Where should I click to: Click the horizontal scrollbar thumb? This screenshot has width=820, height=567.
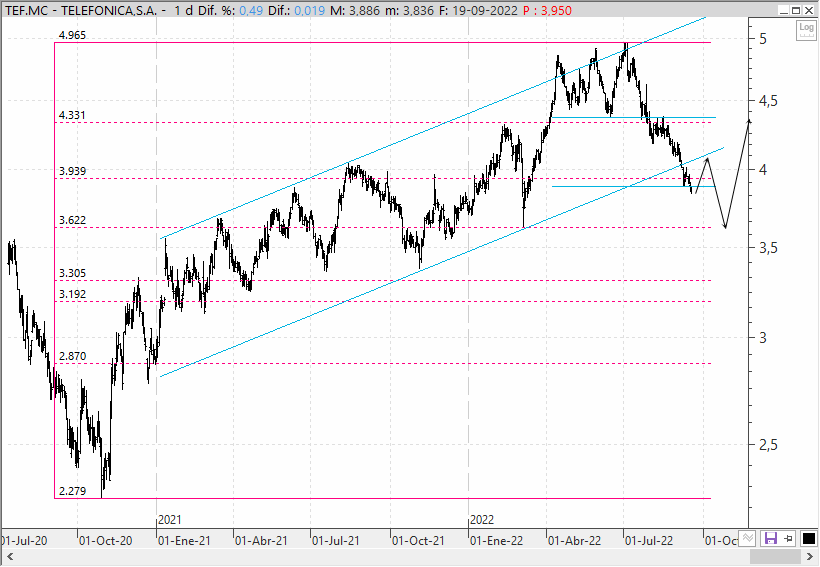[775, 557]
